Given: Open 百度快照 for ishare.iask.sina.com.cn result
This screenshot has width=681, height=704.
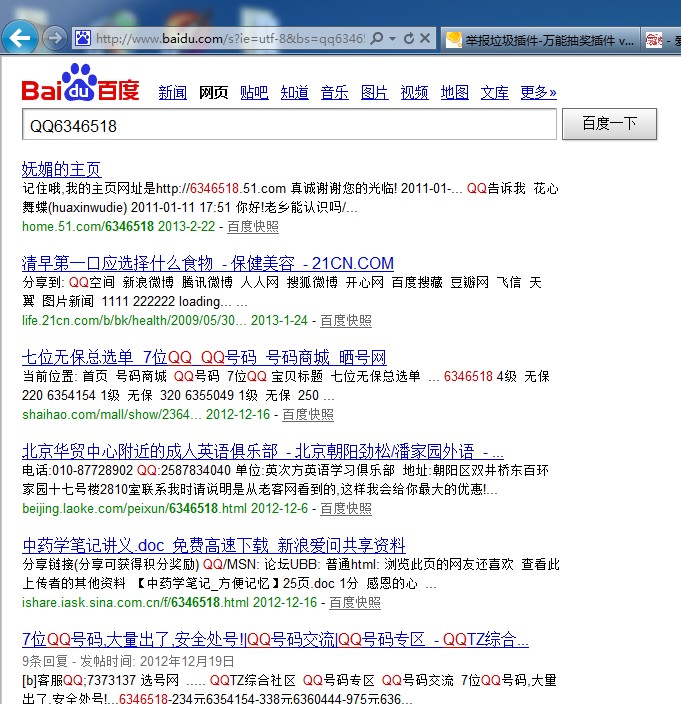Looking at the screenshot, I should pyautogui.click(x=355, y=602).
